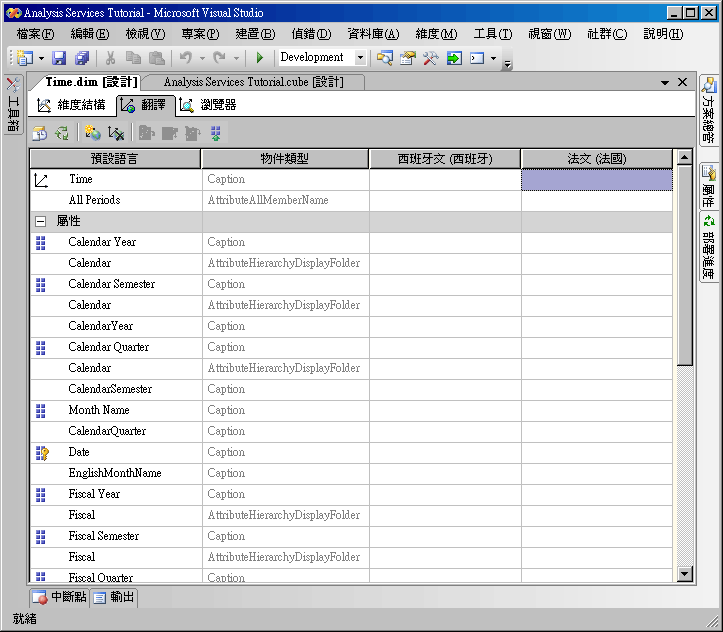Close the Time.dim document with X
Screen dimensions: 723x632
pos(682,82)
